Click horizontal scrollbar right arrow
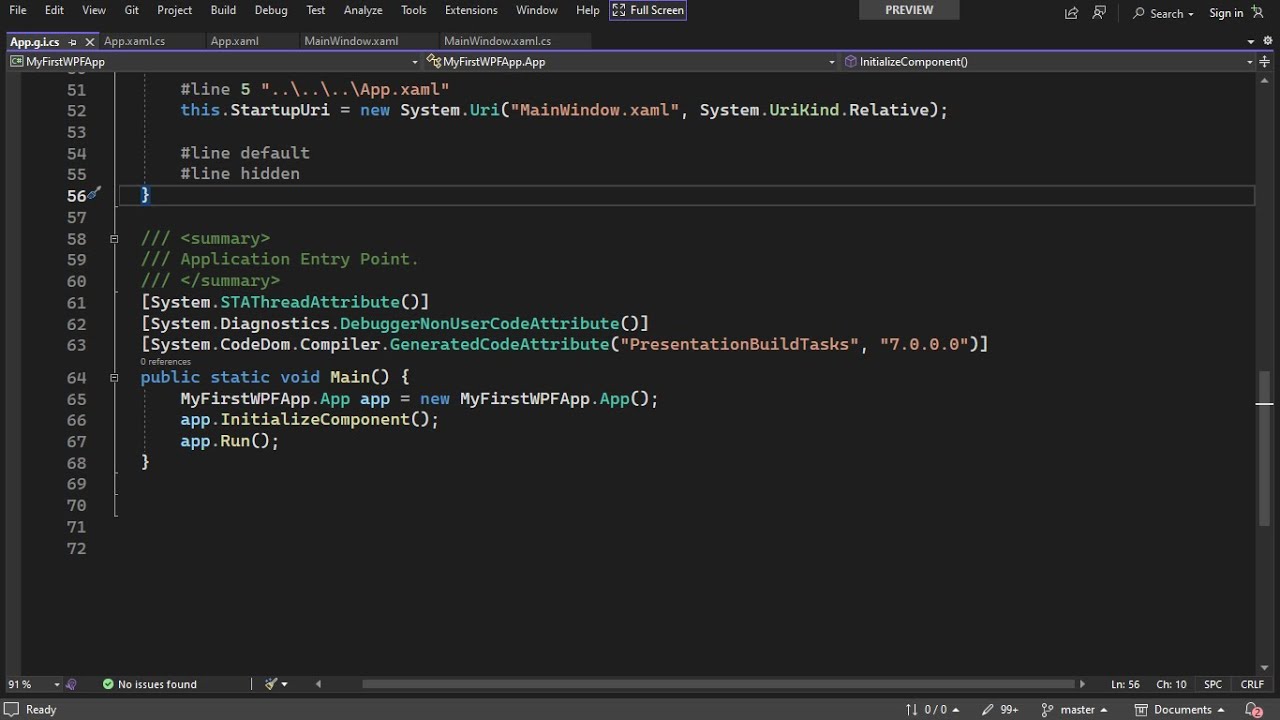The width and height of the screenshot is (1280, 720). click(1082, 684)
